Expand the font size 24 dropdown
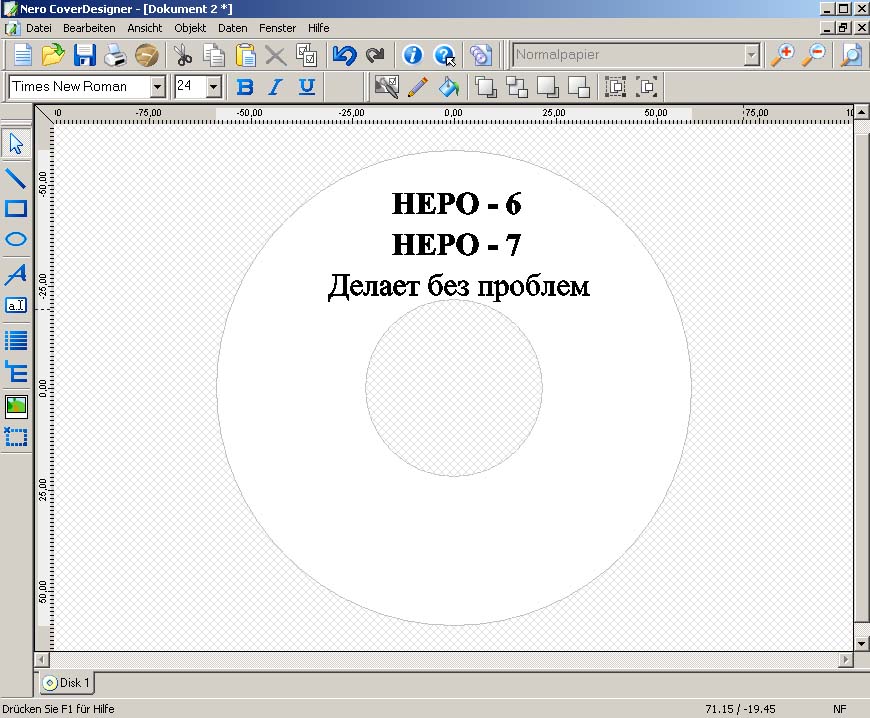The width and height of the screenshot is (870, 718). tap(214, 87)
